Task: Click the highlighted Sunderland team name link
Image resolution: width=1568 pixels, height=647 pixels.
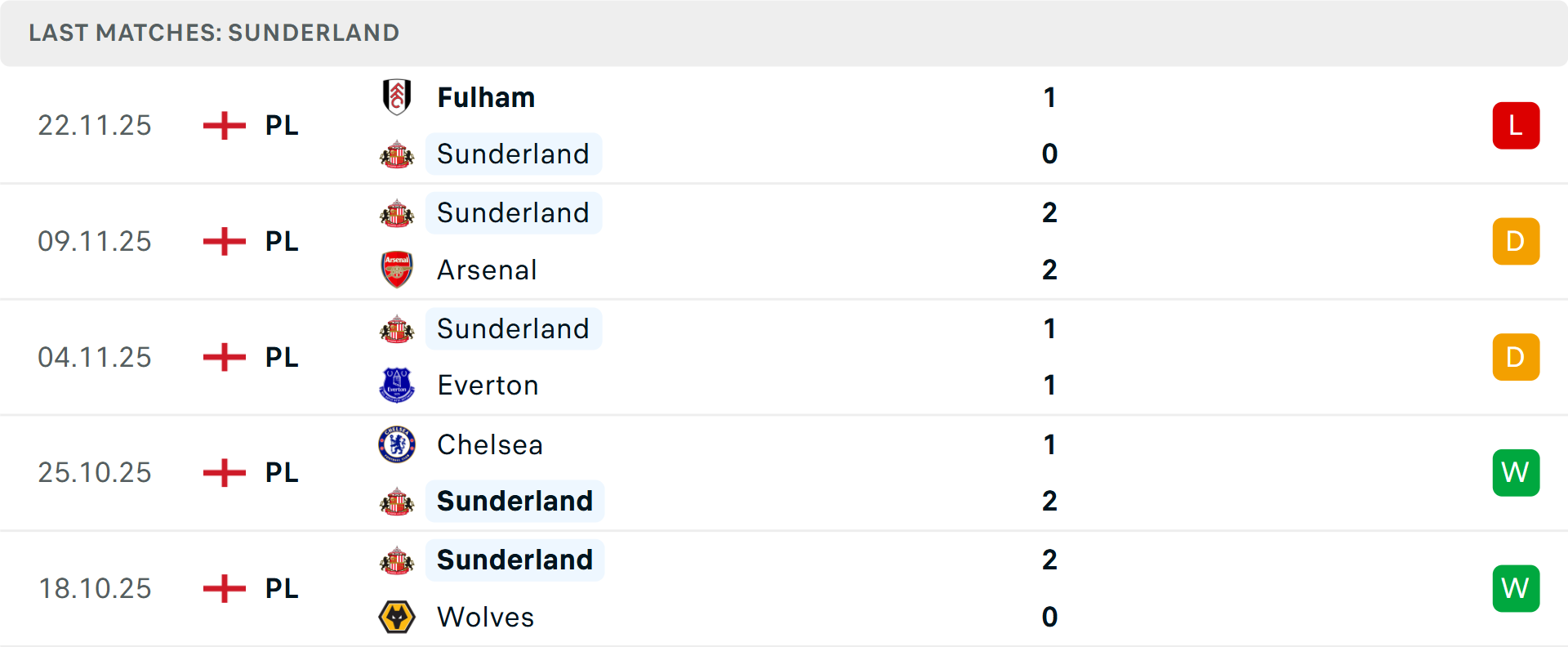Action: tap(514, 154)
